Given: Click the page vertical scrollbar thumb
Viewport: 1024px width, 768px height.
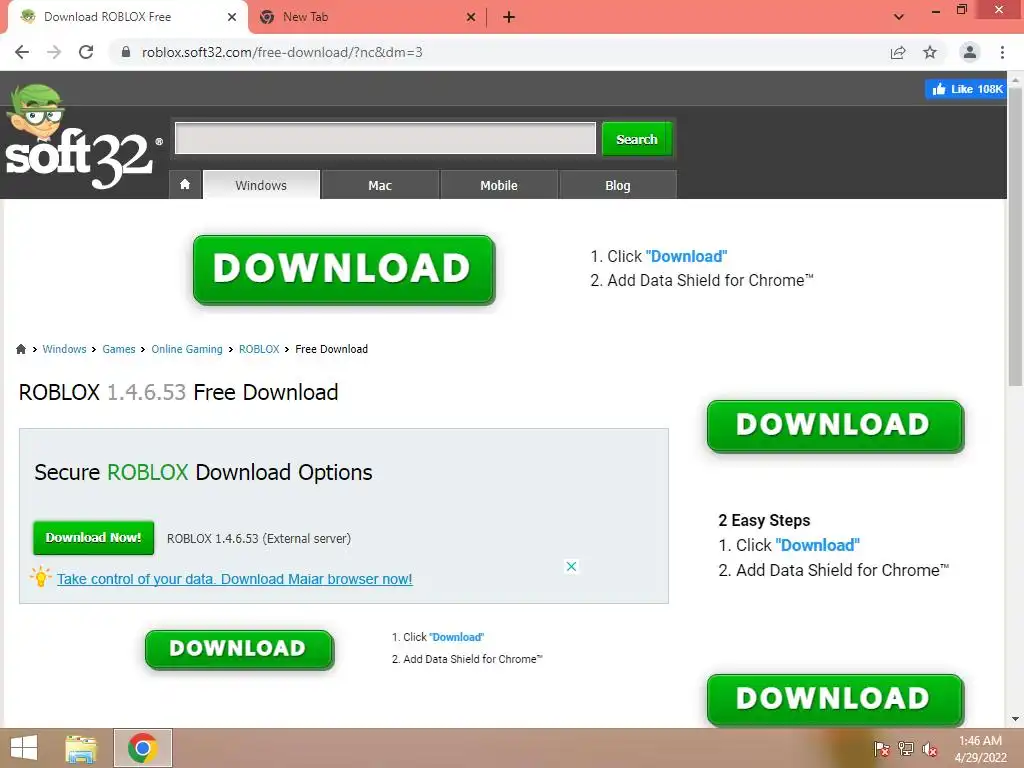Looking at the screenshot, I should click(x=1015, y=238).
